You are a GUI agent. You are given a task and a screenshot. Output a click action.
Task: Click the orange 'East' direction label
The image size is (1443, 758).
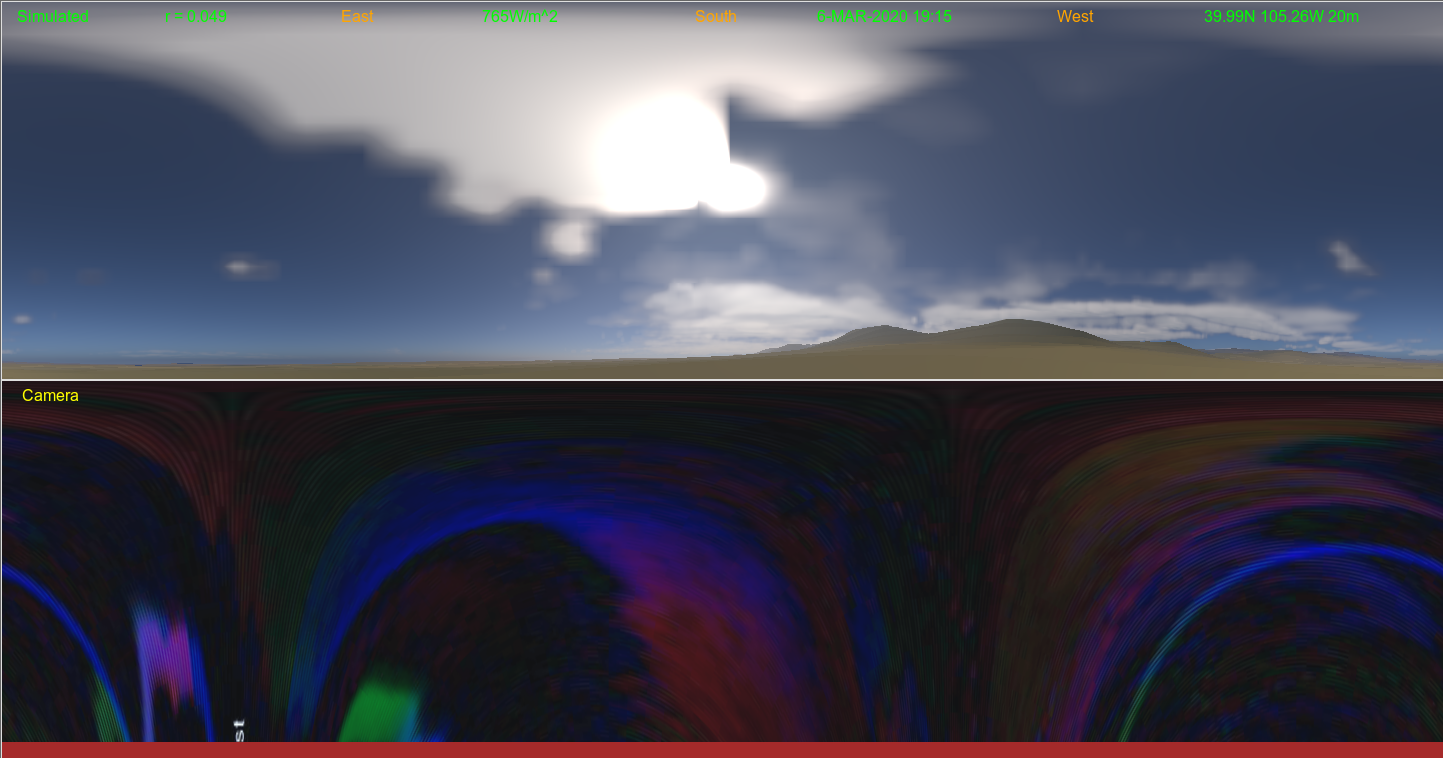click(357, 17)
